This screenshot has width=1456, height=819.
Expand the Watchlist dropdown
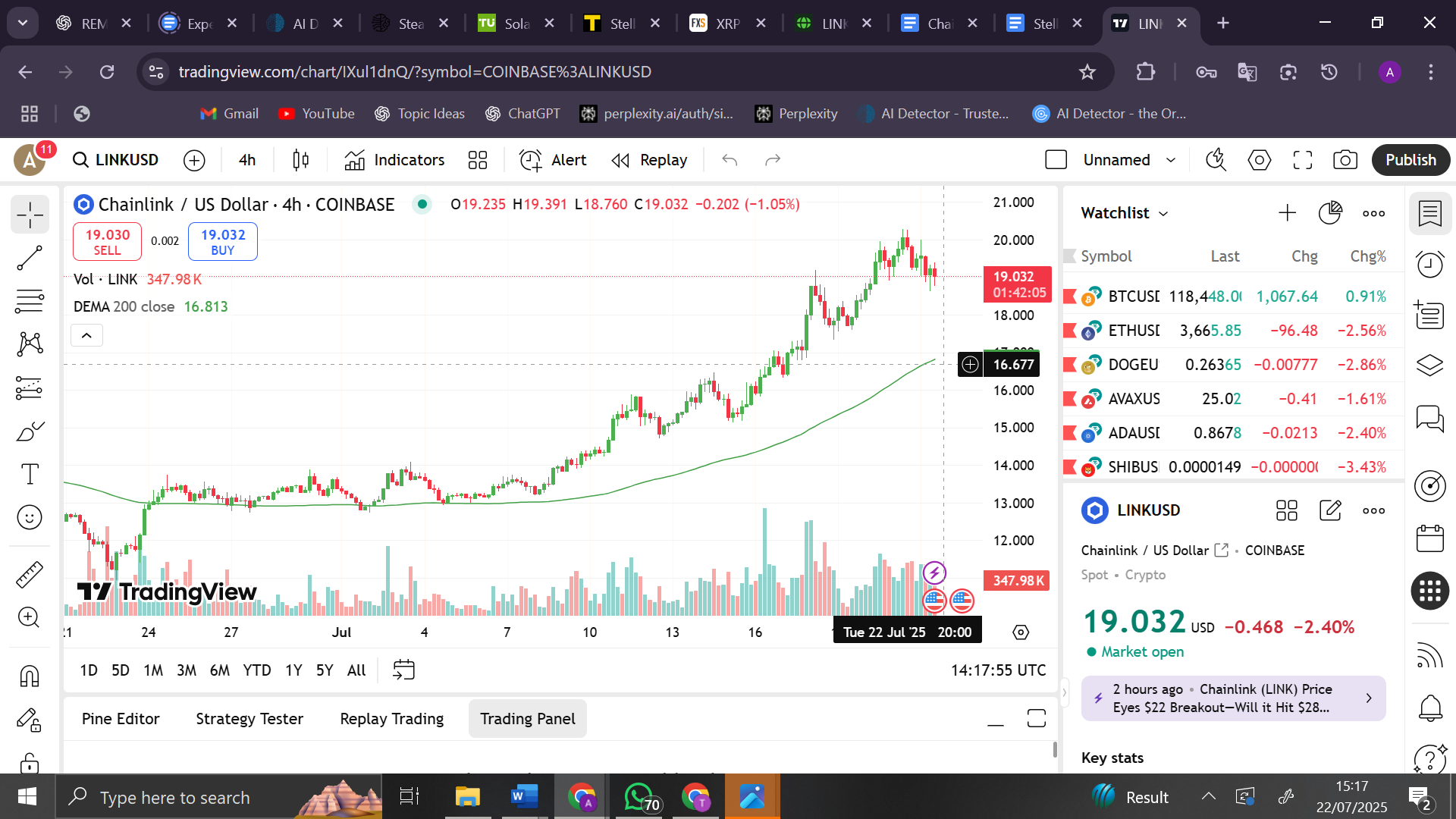[1125, 213]
